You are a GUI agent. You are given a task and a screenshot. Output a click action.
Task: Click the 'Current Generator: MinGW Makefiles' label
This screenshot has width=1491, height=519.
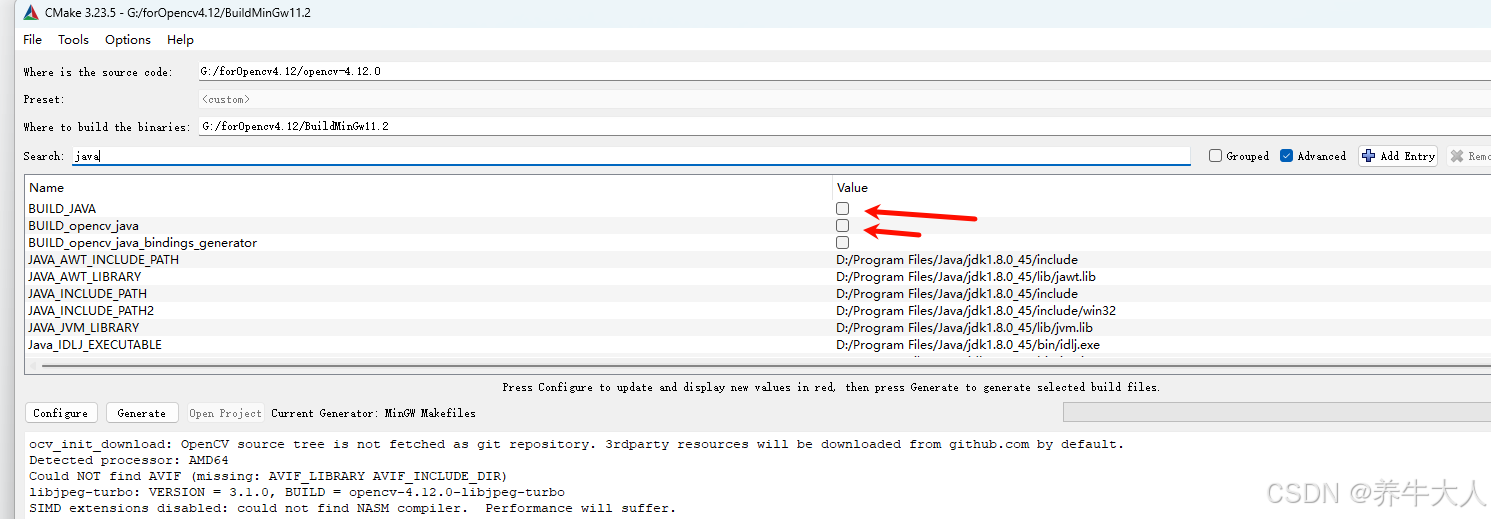[373, 413]
